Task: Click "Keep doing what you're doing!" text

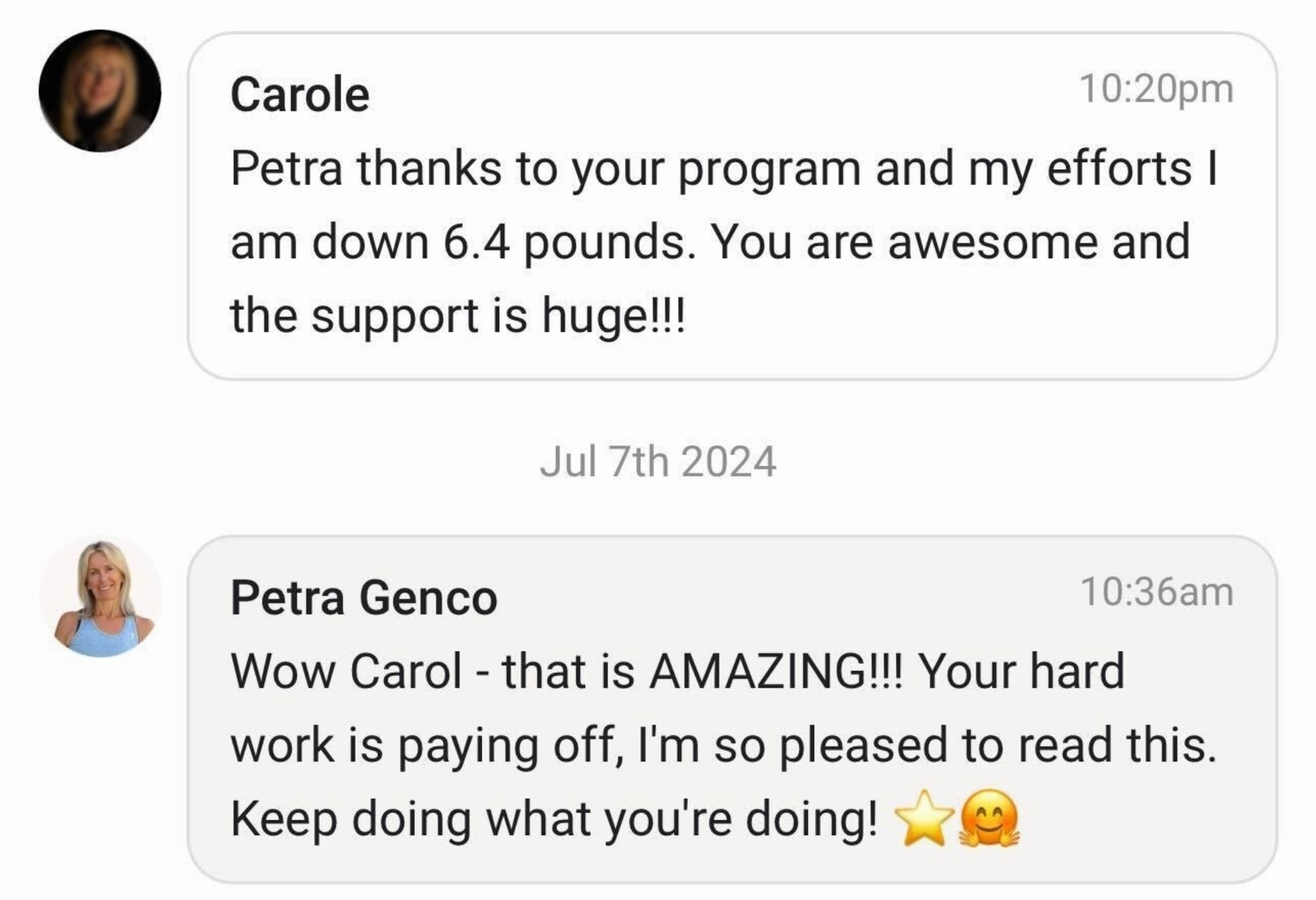Action: click(x=554, y=819)
